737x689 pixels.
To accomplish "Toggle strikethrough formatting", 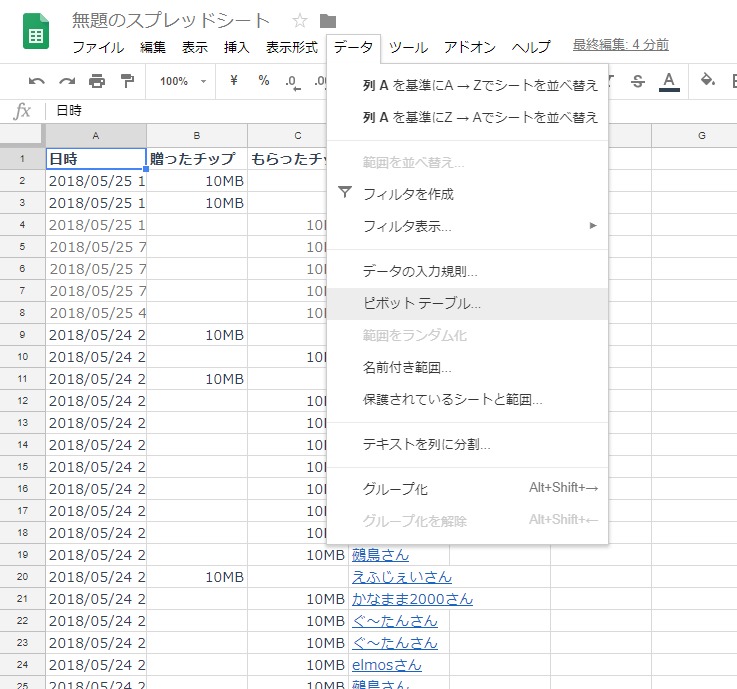I will (x=638, y=81).
